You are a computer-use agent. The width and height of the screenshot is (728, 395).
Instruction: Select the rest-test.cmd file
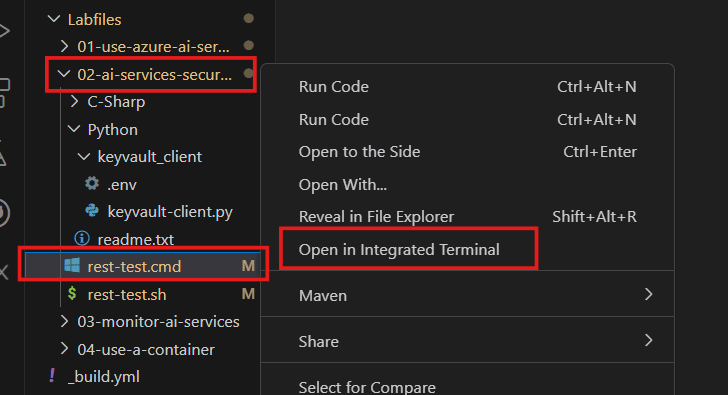tap(134, 266)
